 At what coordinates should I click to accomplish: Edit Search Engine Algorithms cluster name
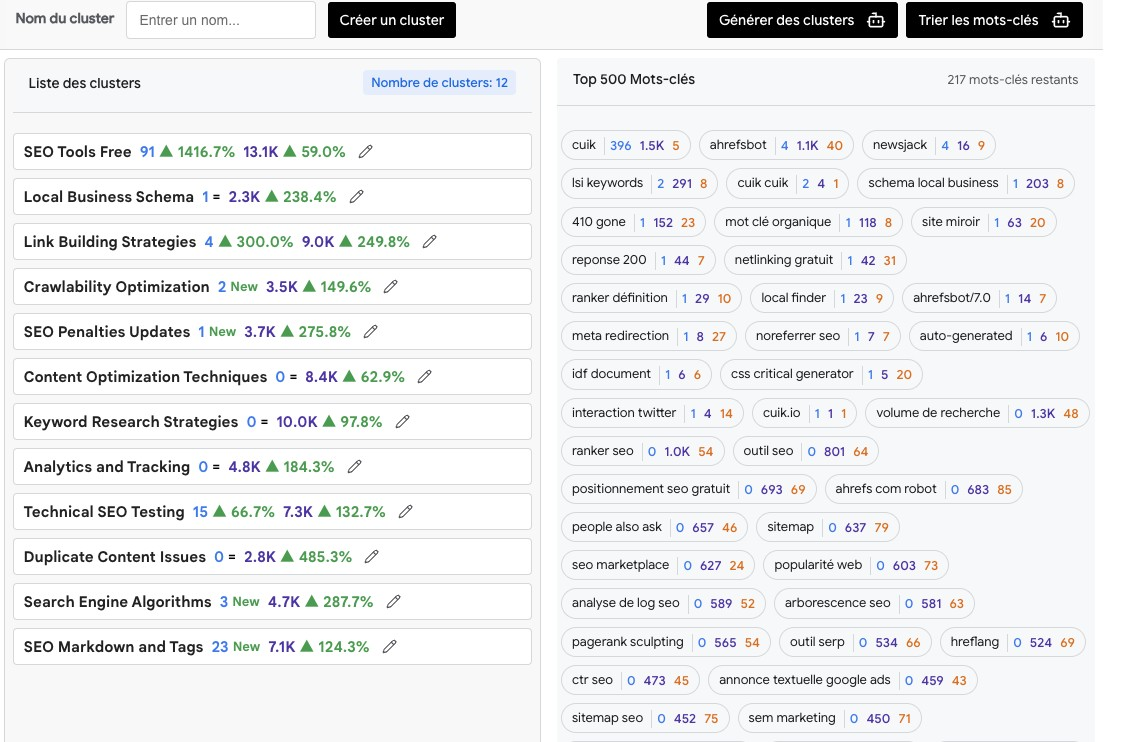394,602
